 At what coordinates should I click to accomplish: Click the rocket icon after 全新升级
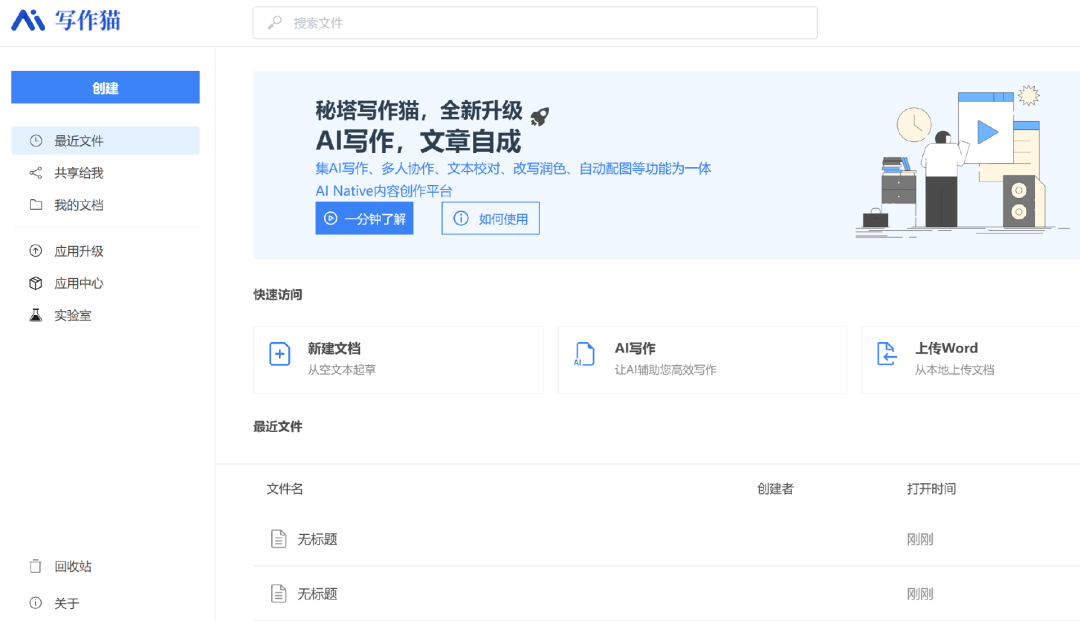[x=539, y=116]
